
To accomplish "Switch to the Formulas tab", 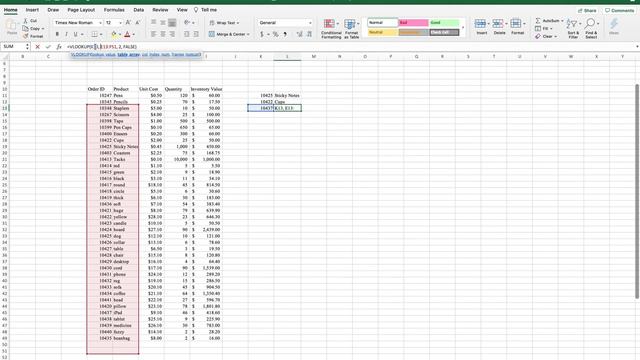I will (114, 10).
